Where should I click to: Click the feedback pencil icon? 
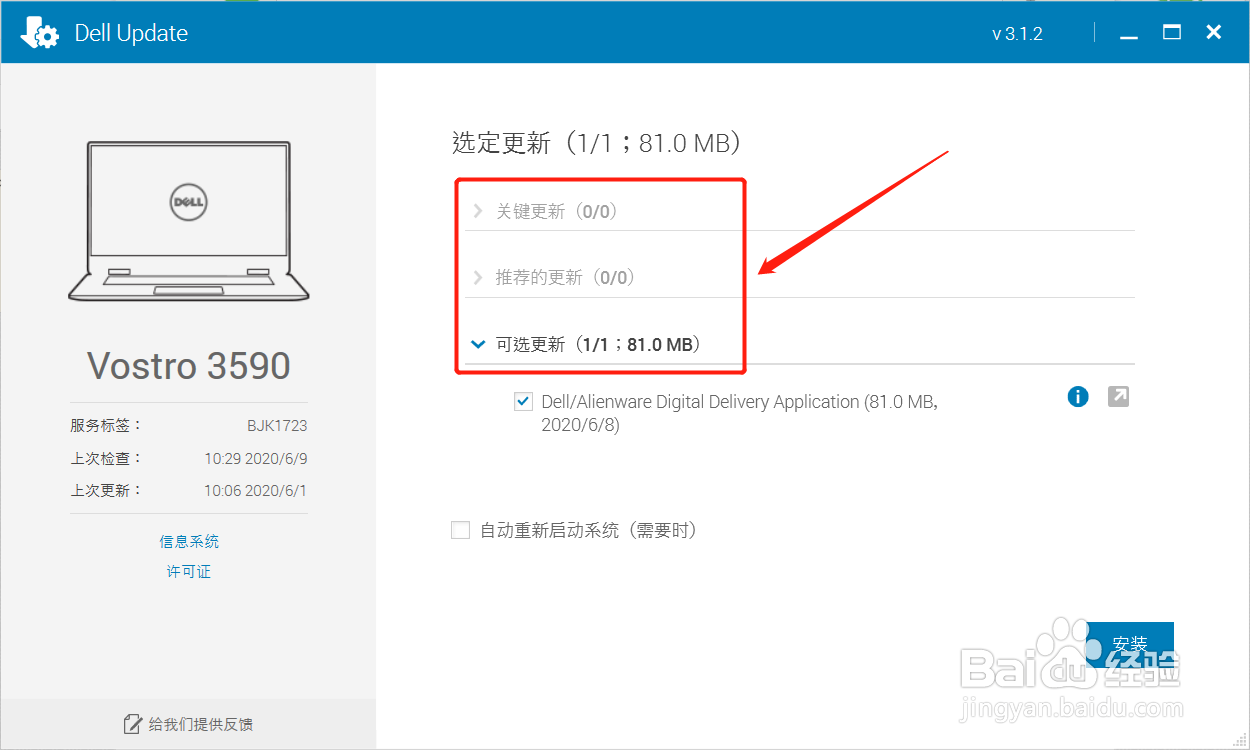pos(132,723)
